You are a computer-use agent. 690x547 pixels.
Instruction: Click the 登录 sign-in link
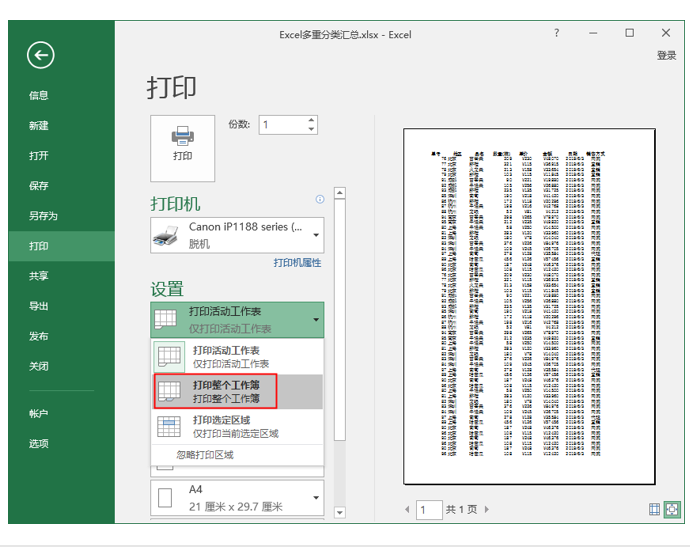(666, 55)
